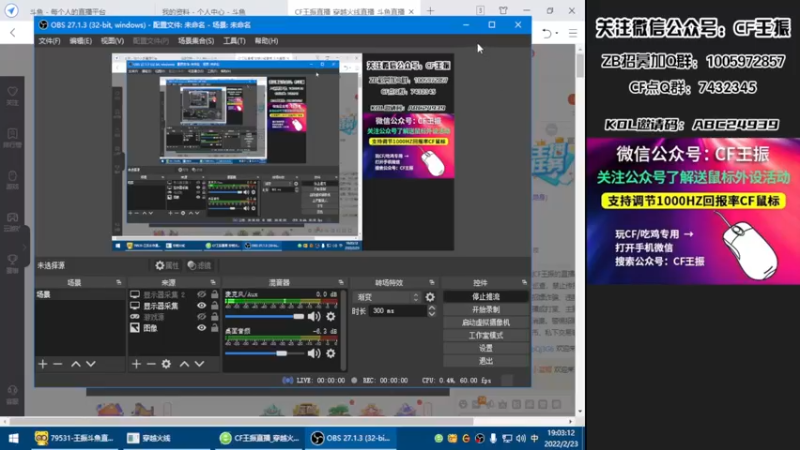This screenshot has width=800, height=450.
Task: Close the CF王振直播 browser tab
Action: click(x=411, y=11)
